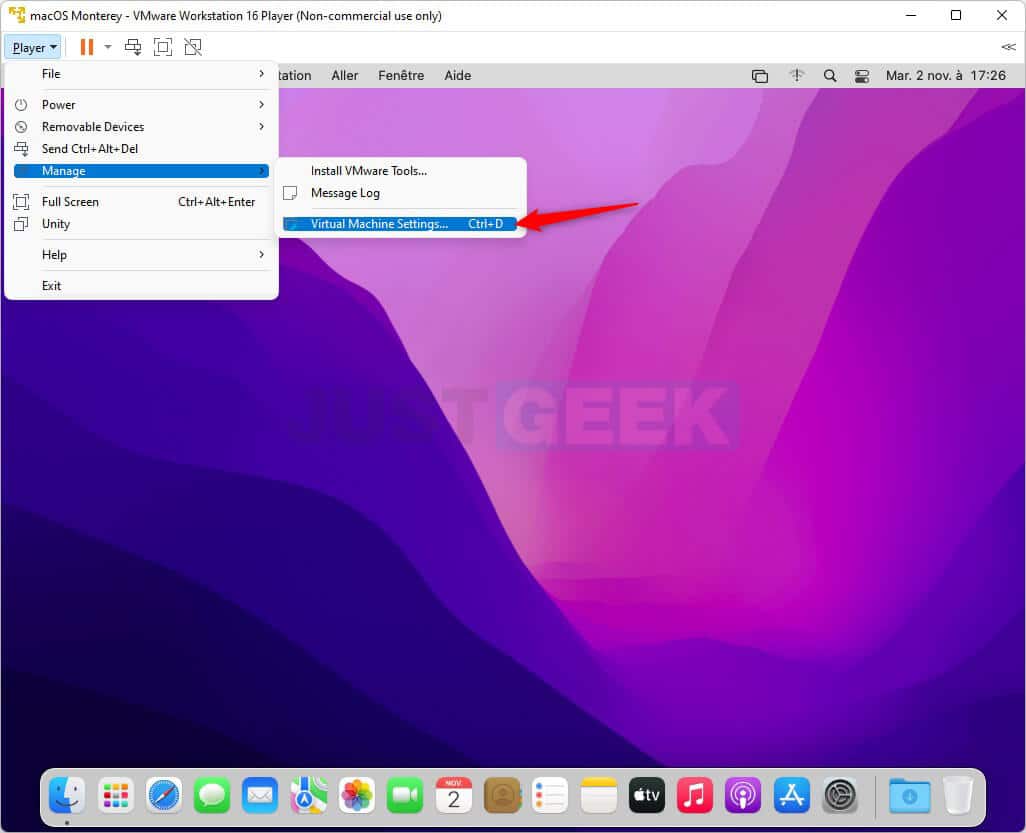1026x833 pixels.
Task: Choose Send Ctrl+Alt+Del menu entry
Action: pos(141,149)
